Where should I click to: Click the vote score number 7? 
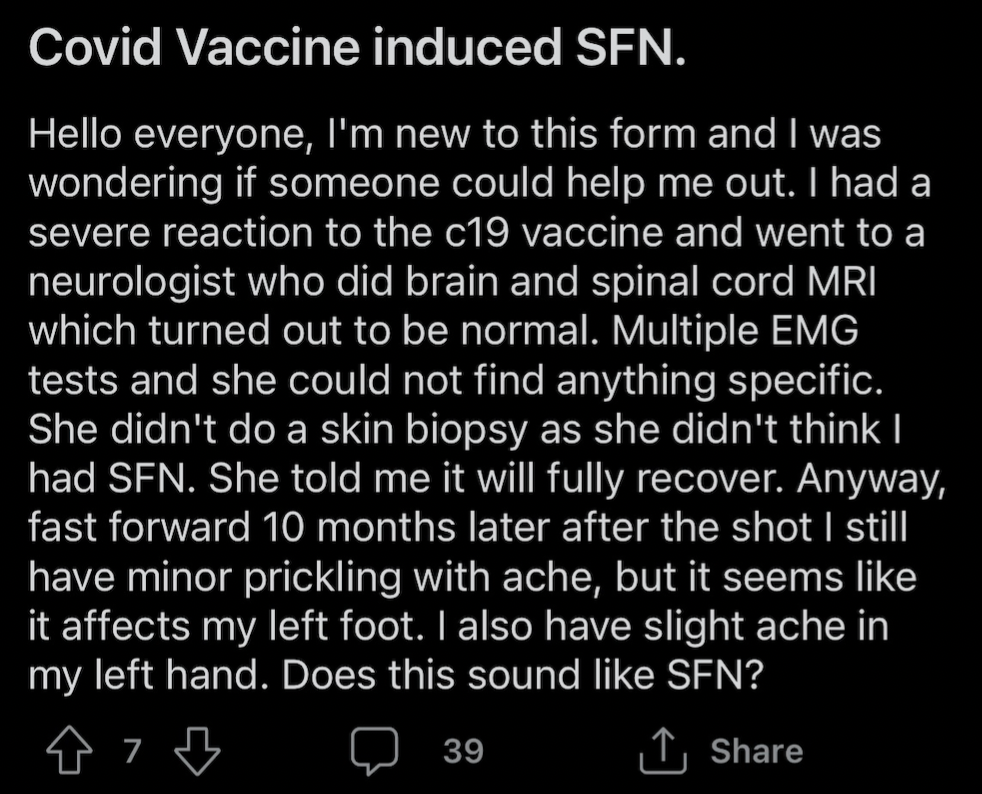point(132,751)
